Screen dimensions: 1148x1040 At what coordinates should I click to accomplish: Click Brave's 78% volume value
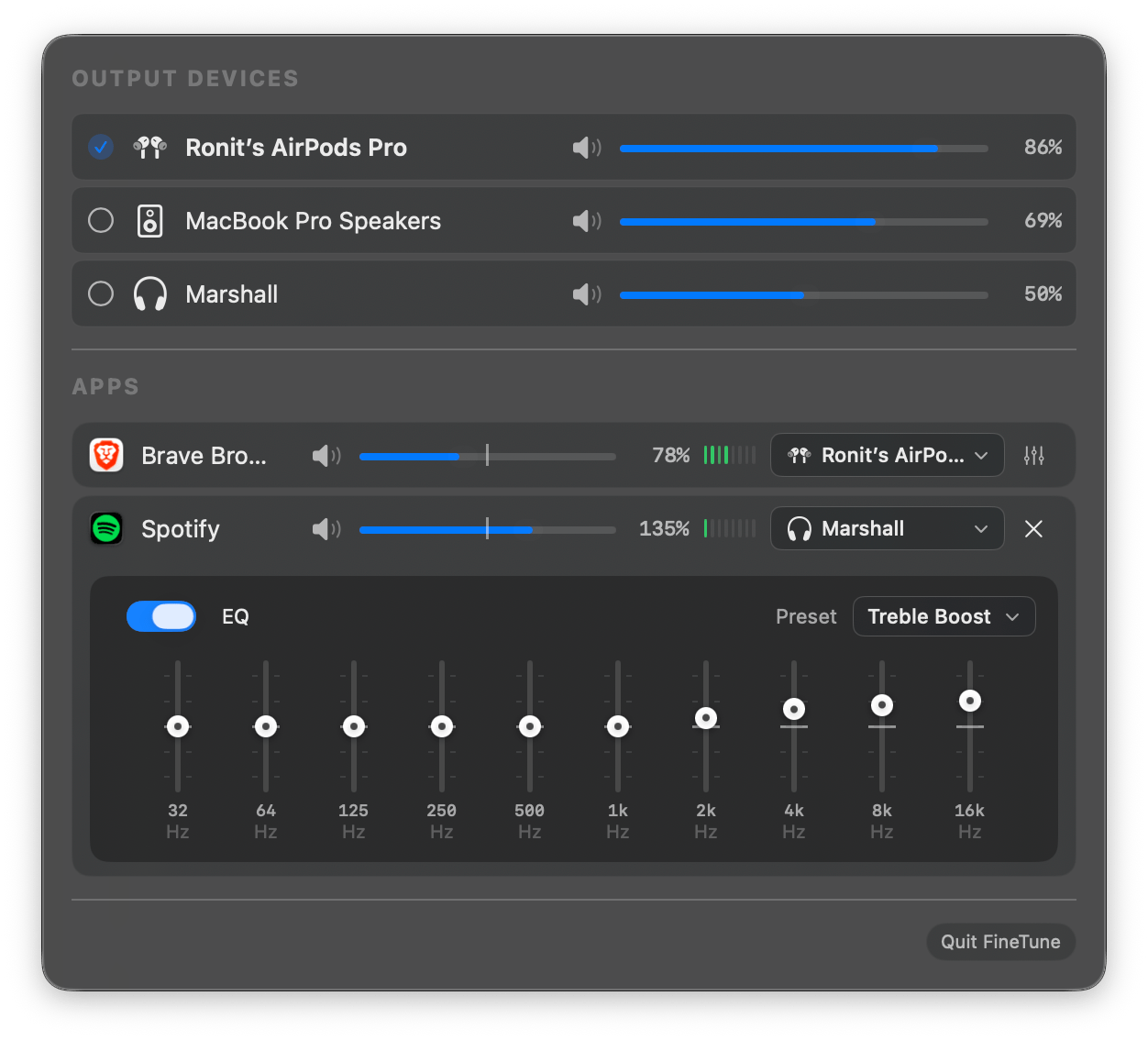tap(670, 455)
